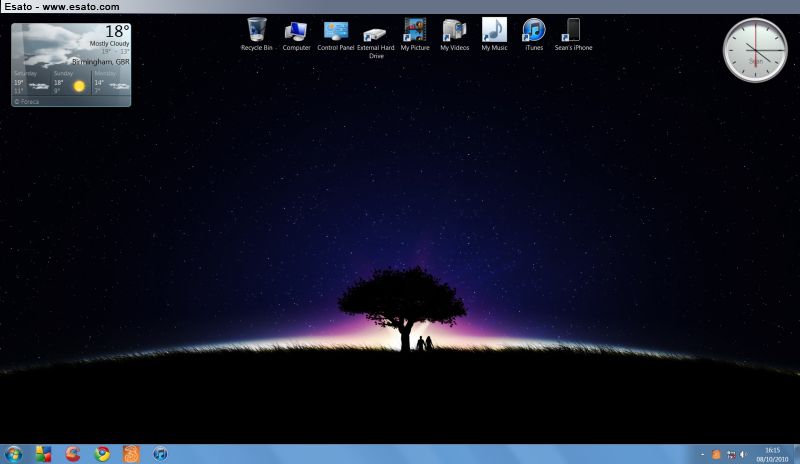
Task: Open the orange square taskbar application
Action: [131, 454]
